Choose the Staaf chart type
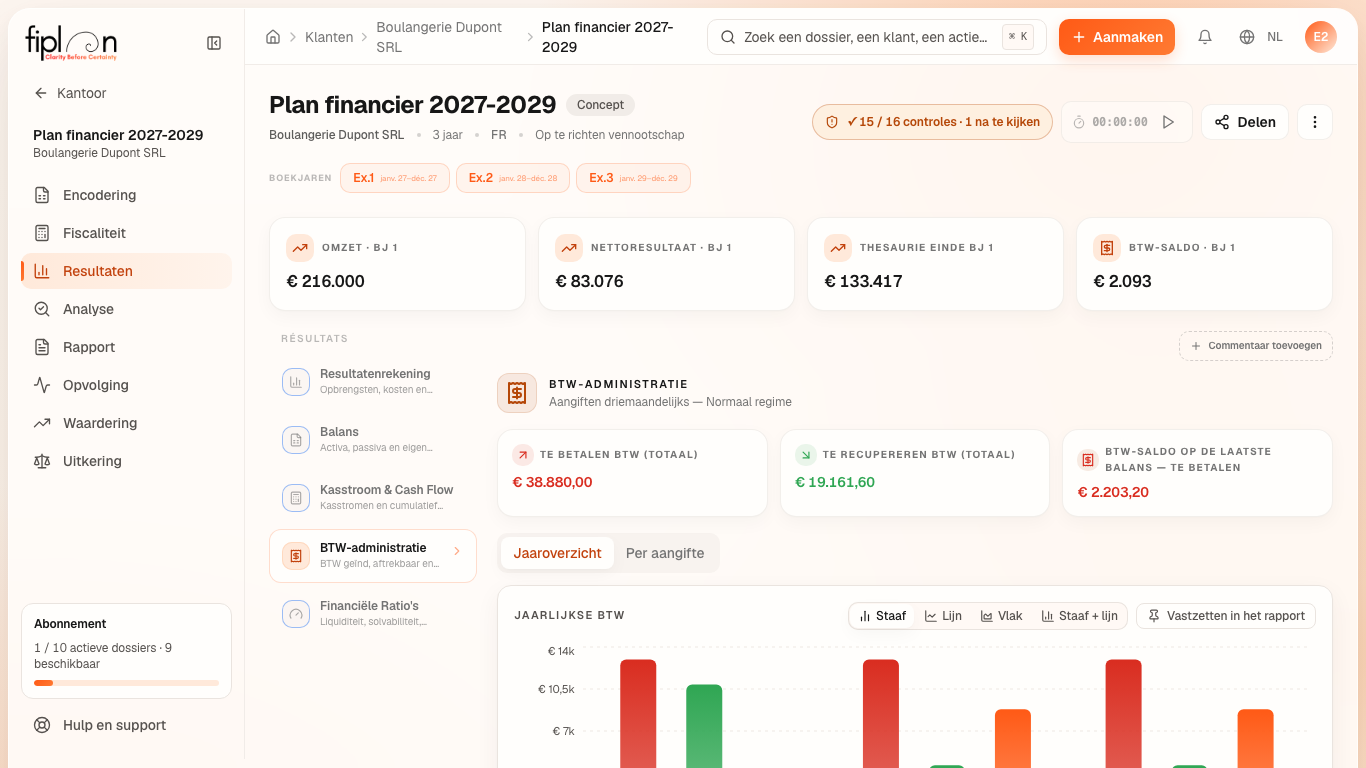The image size is (1366, 768). pyautogui.click(x=882, y=616)
